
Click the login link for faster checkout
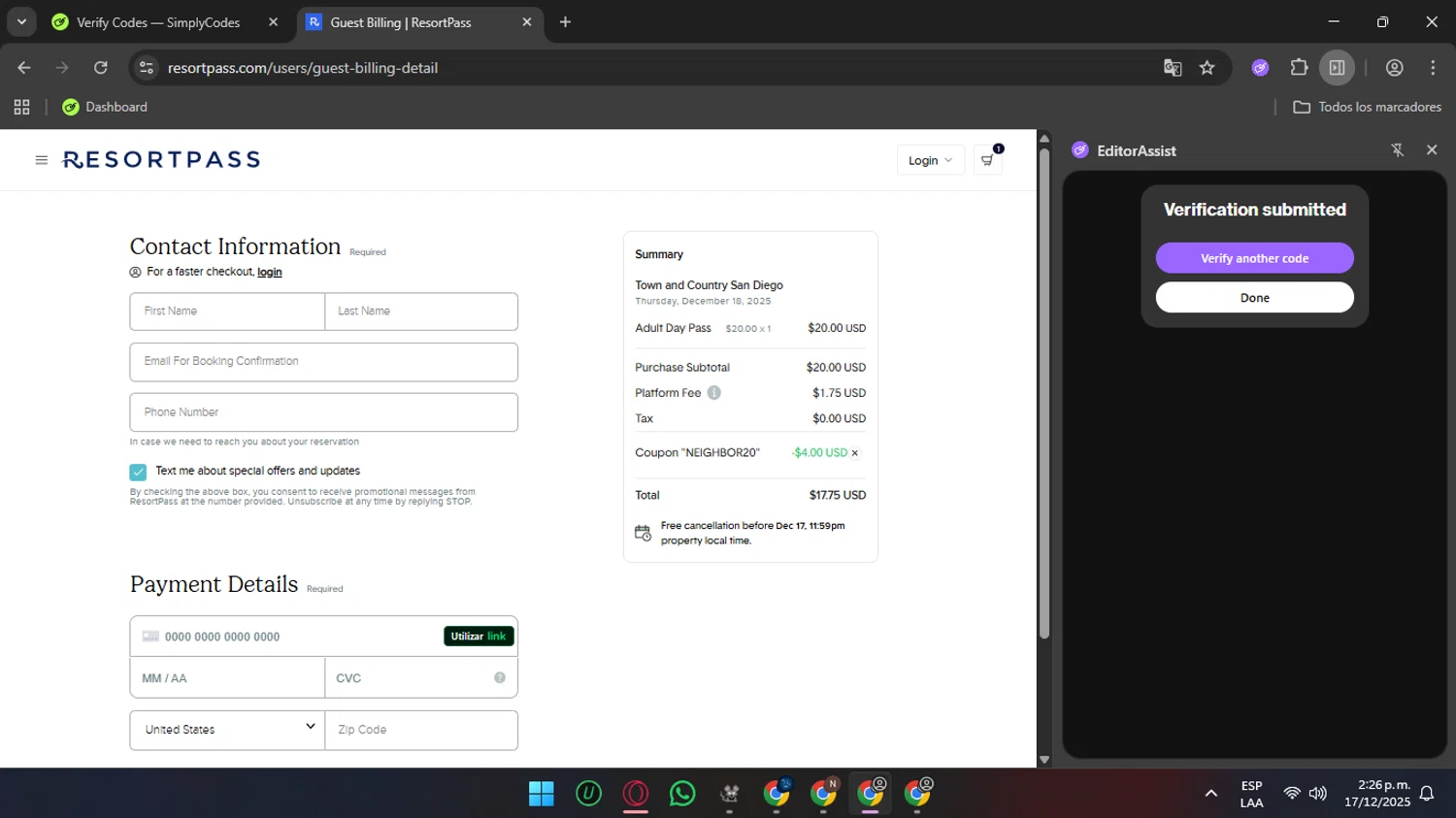click(x=269, y=273)
